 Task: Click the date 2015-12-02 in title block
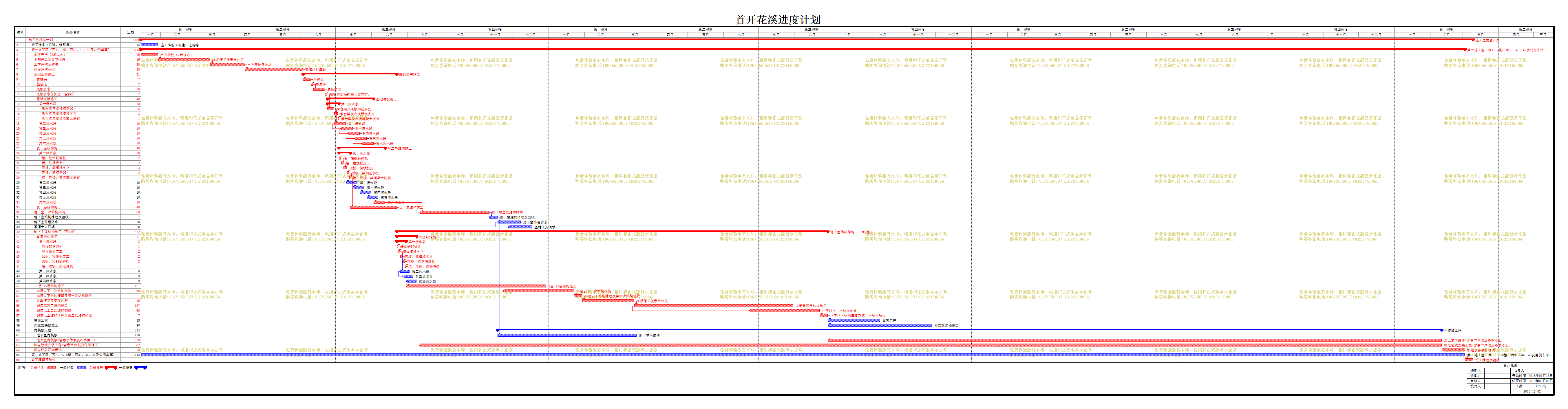(x=1532, y=391)
